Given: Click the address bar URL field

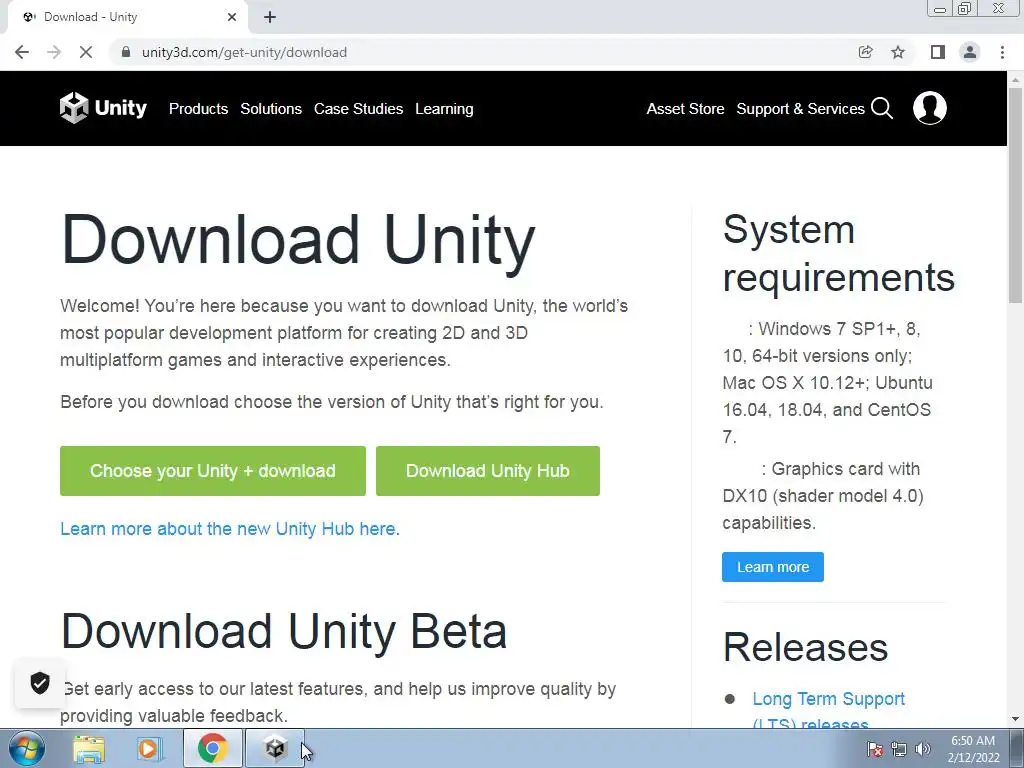Looking at the screenshot, I should tap(483, 52).
